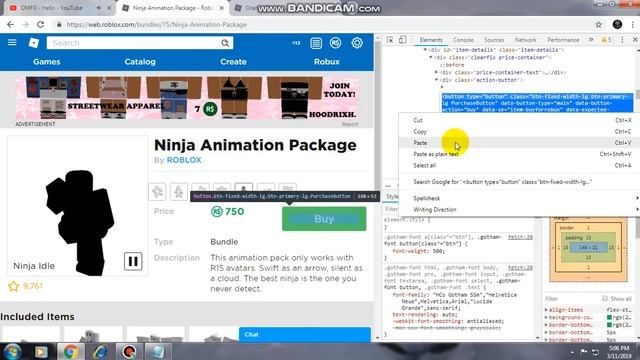Open Games navigation link

click(x=47, y=62)
